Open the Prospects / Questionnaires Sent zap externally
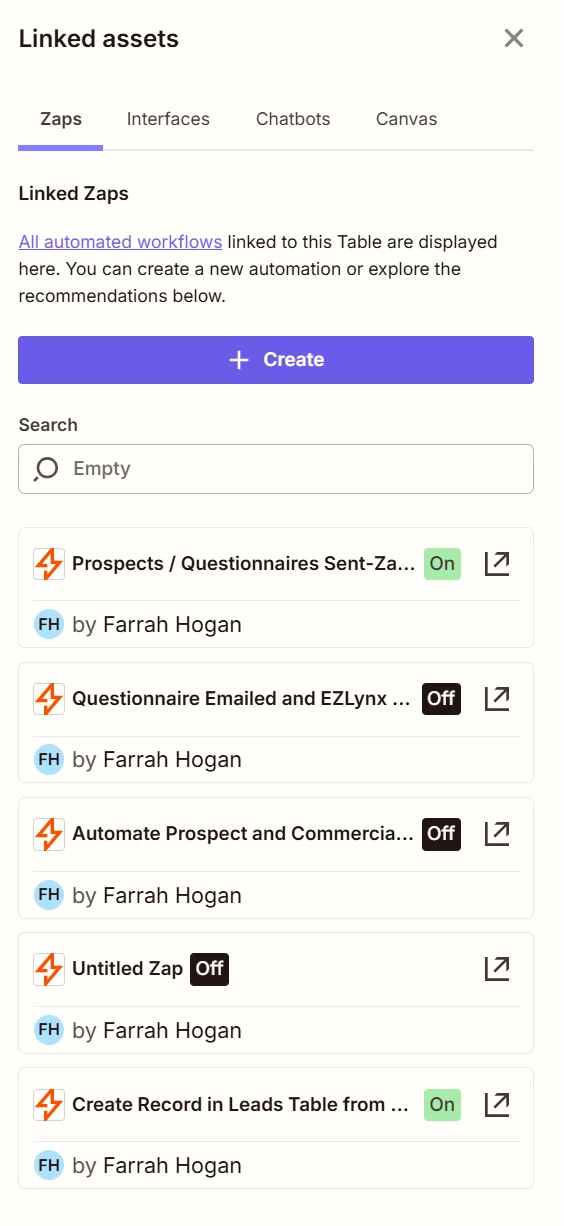Viewport: 564px width, 1226px height. pyautogui.click(x=497, y=563)
